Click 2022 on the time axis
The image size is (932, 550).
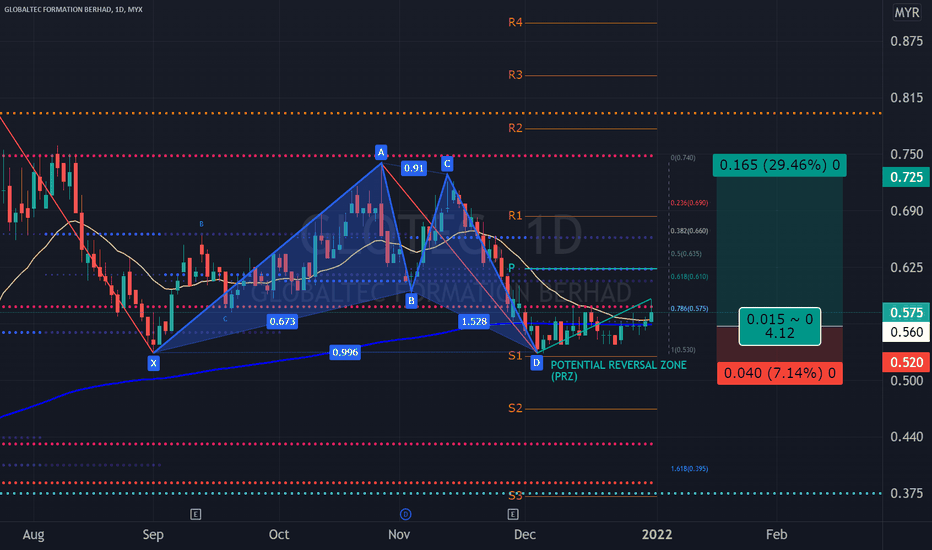click(x=657, y=535)
